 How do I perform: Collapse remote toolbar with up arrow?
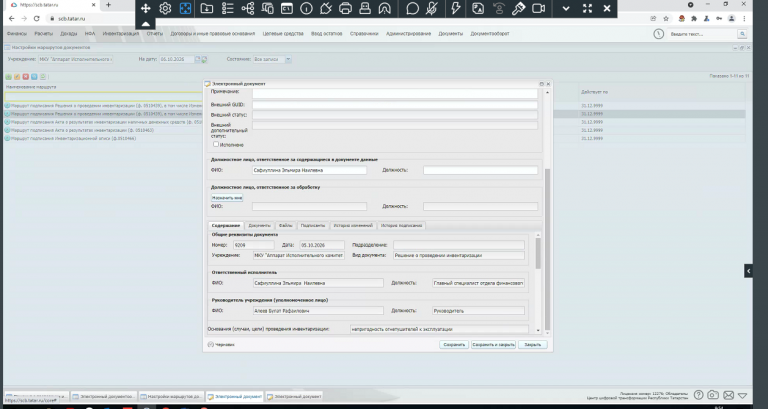(x=145, y=24)
